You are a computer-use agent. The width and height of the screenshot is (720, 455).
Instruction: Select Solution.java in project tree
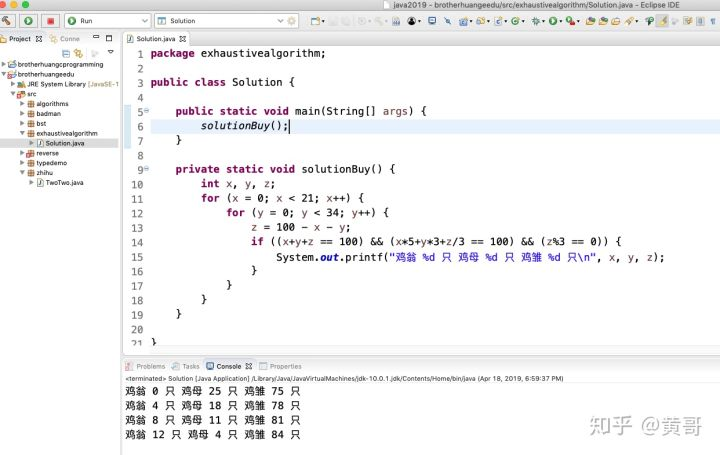(x=64, y=143)
